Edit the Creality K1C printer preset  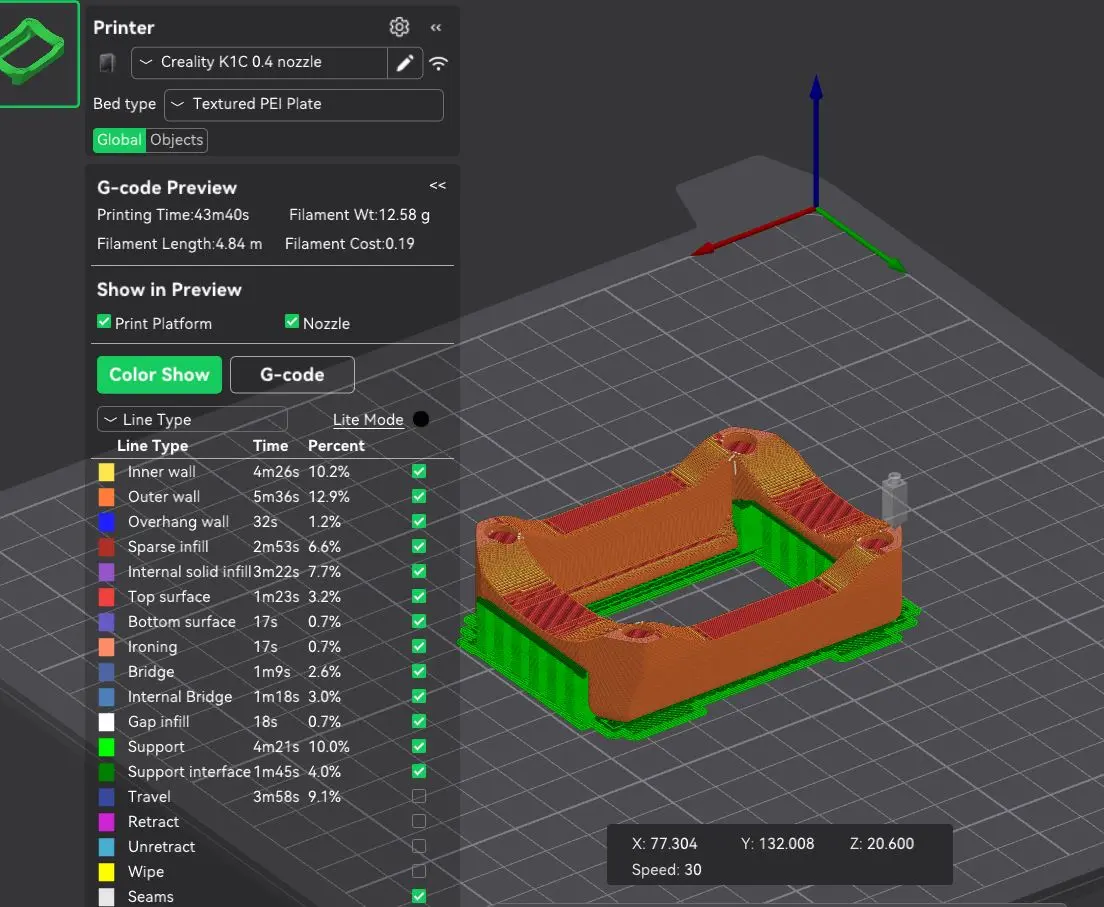click(405, 63)
